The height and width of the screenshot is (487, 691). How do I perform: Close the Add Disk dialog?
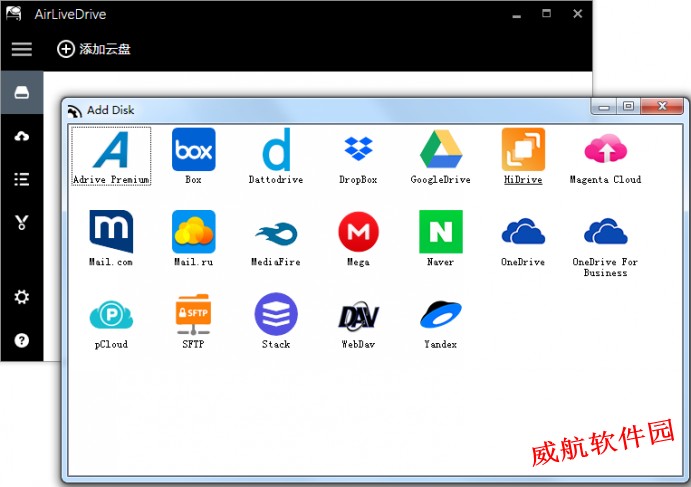[x=662, y=106]
